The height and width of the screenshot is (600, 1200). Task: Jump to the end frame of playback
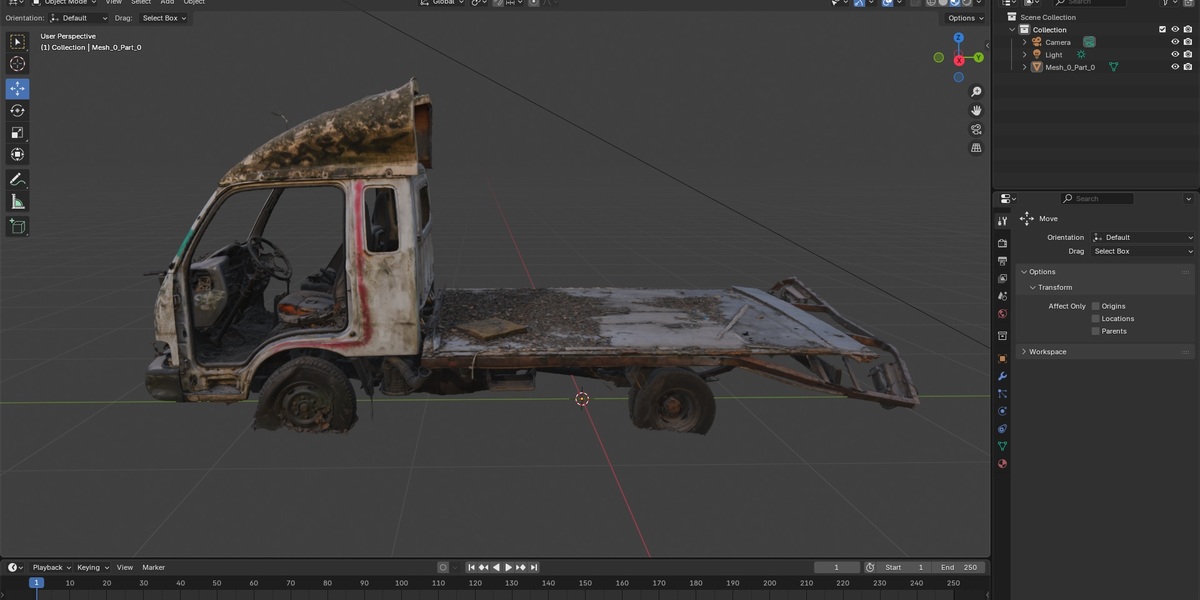pyautogui.click(x=534, y=567)
